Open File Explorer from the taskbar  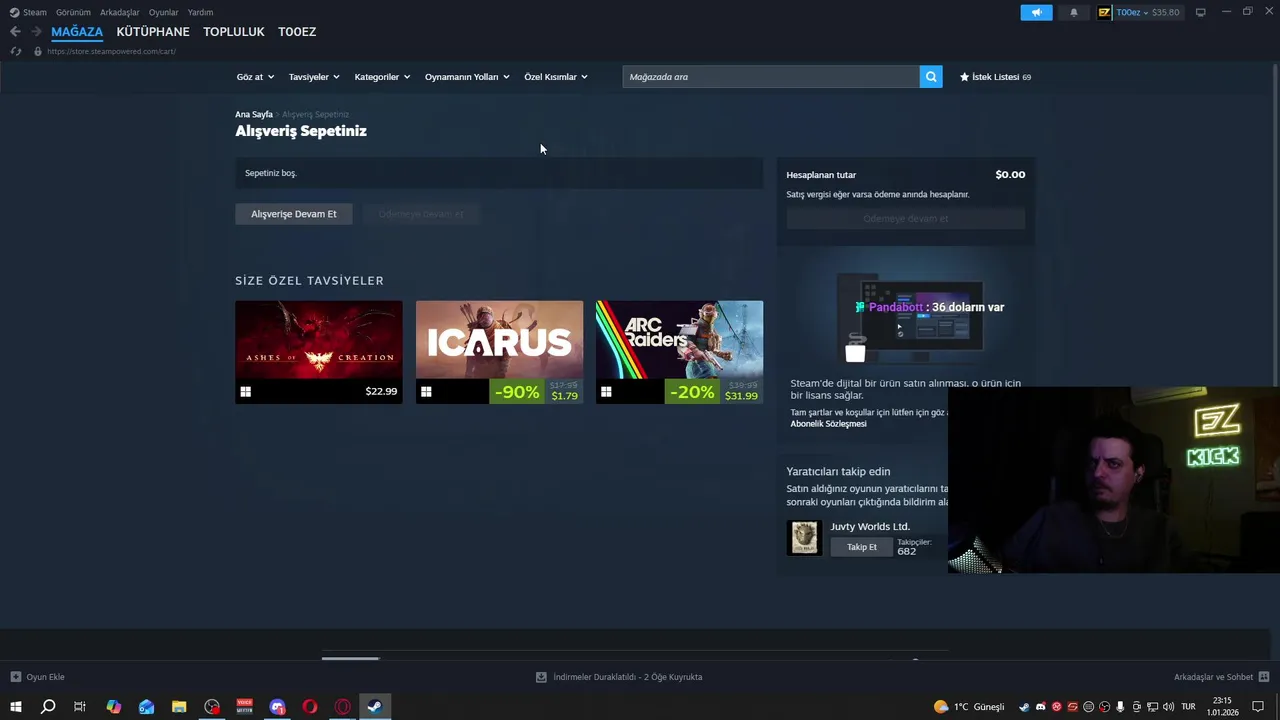(x=179, y=707)
